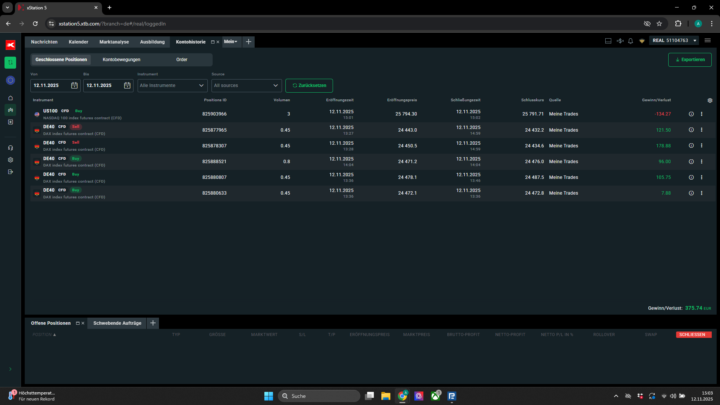Select the Kontobewegungen sub-tab
The width and height of the screenshot is (720, 405).
(x=122, y=60)
